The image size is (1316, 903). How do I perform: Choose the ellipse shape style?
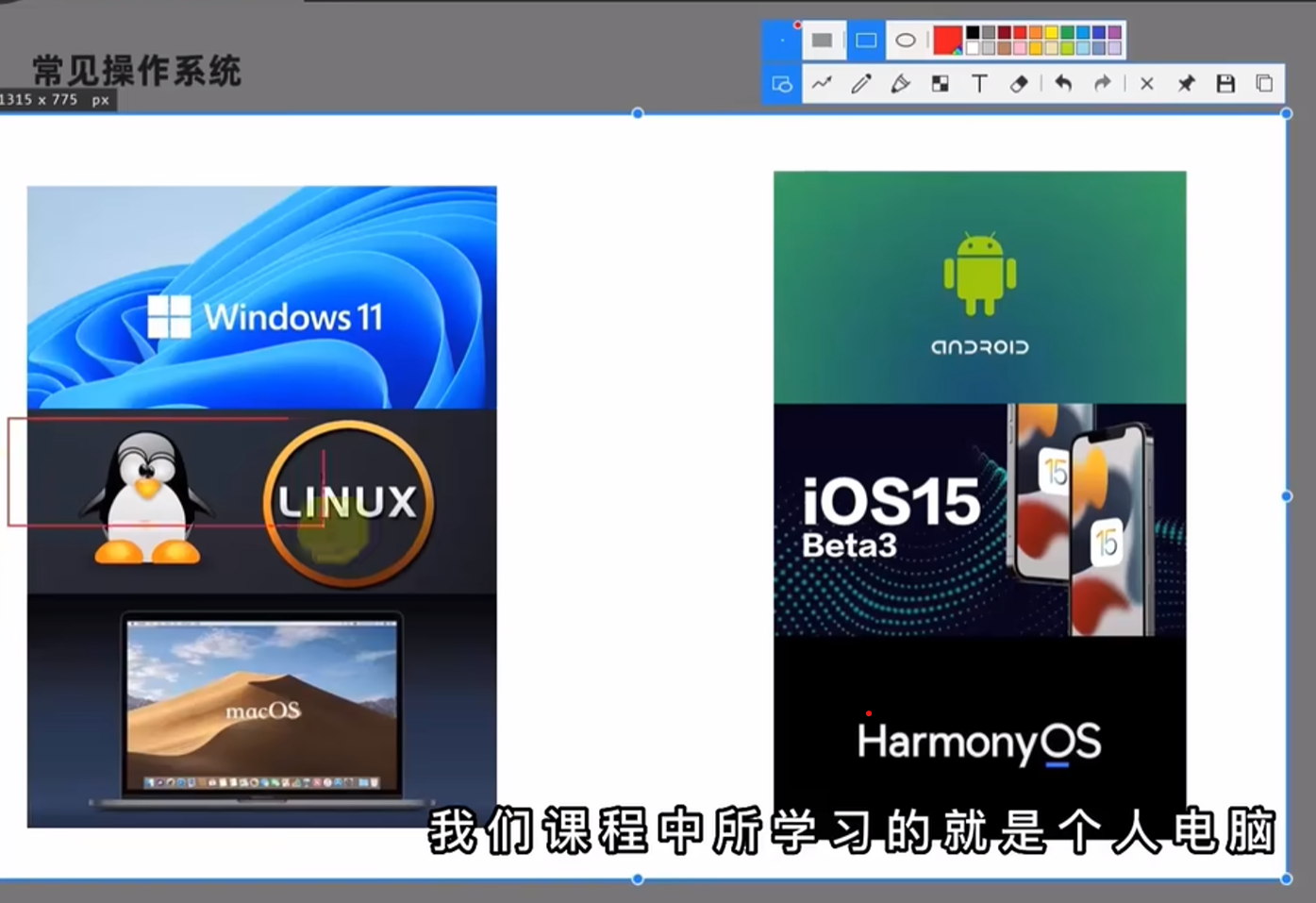tap(906, 41)
